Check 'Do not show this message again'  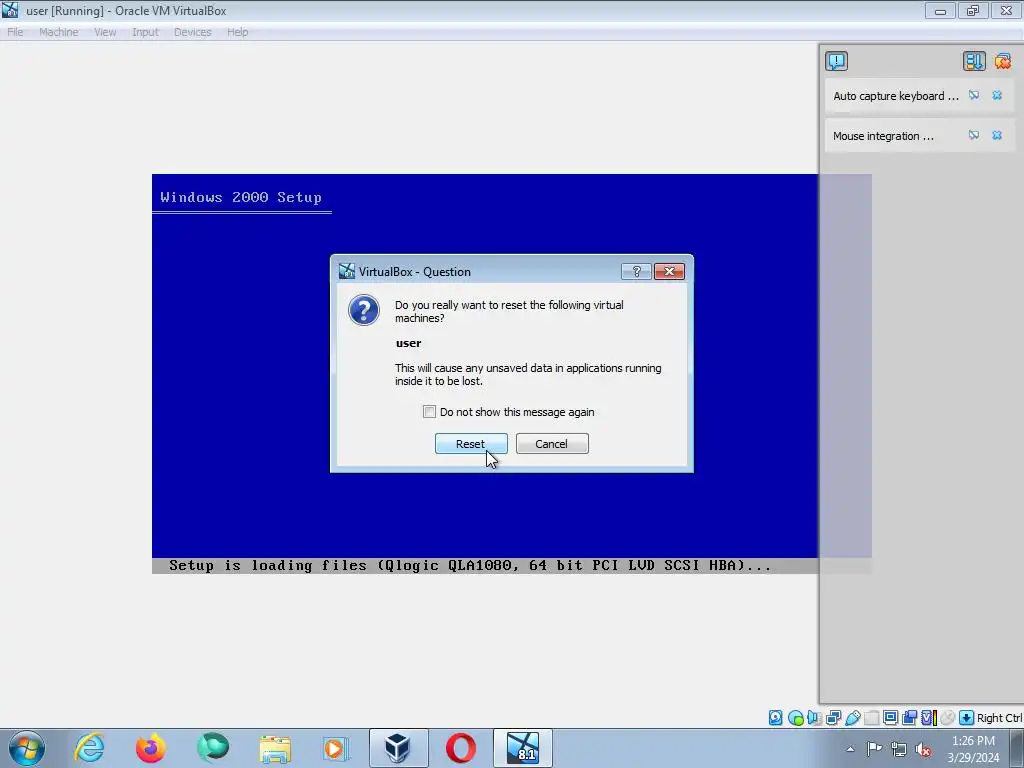pyautogui.click(x=429, y=411)
